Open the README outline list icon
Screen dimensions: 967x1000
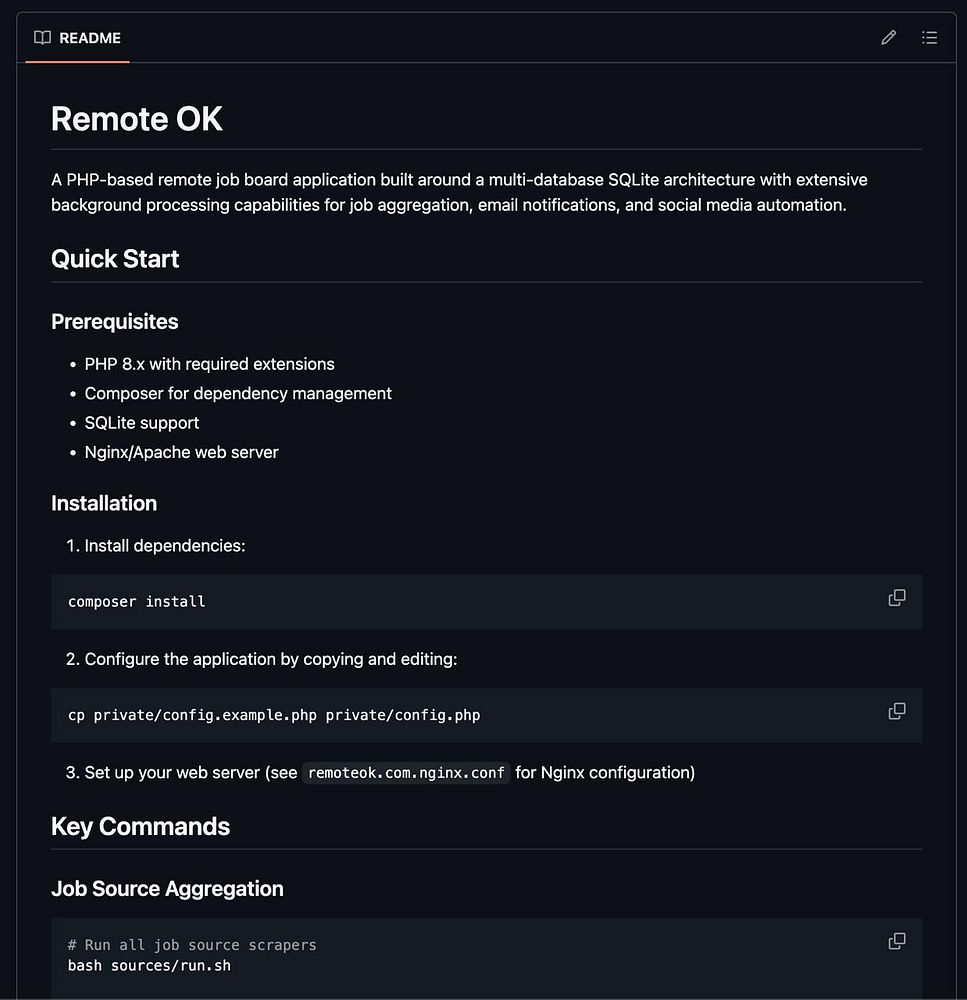(x=930, y=38)
